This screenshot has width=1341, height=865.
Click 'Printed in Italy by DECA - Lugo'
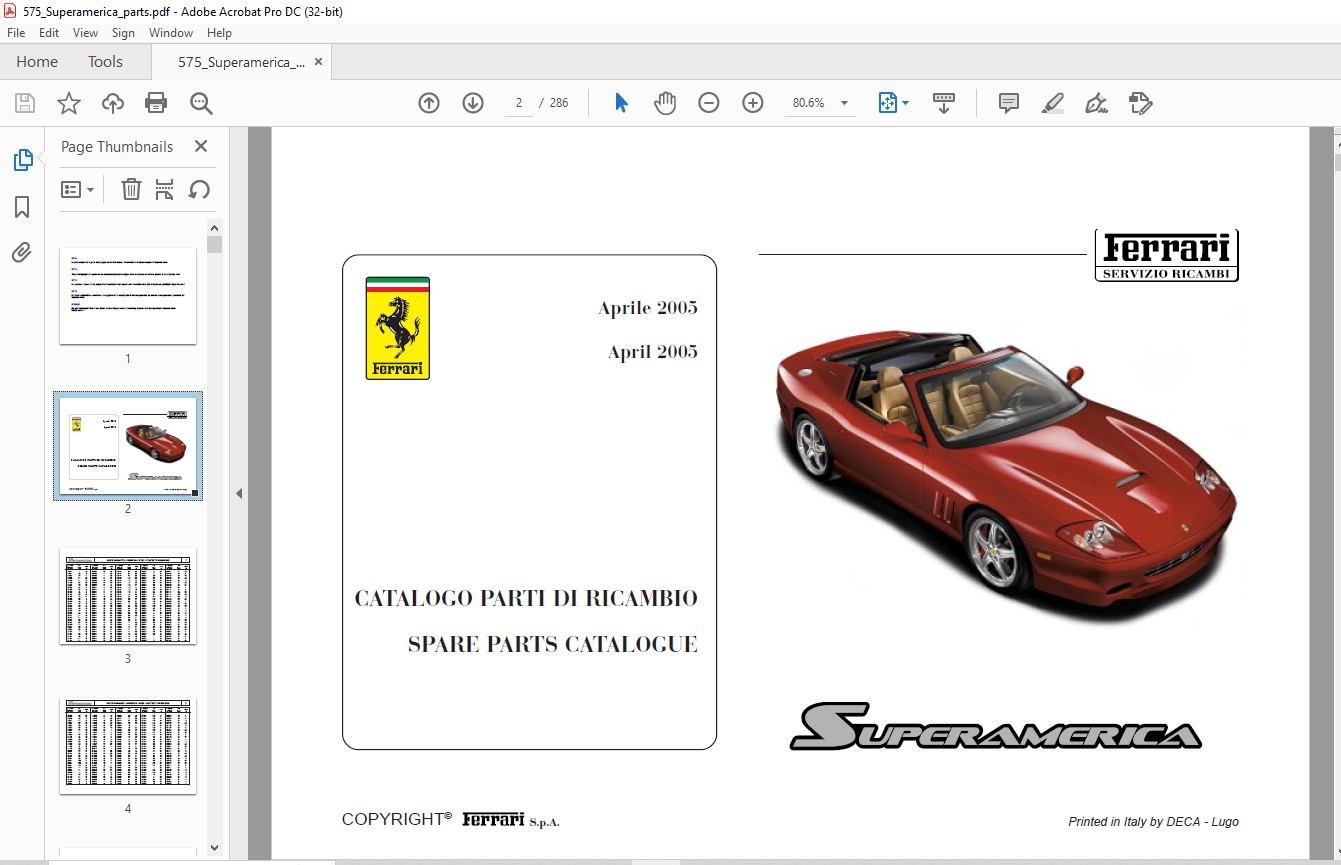(1154, 822)
